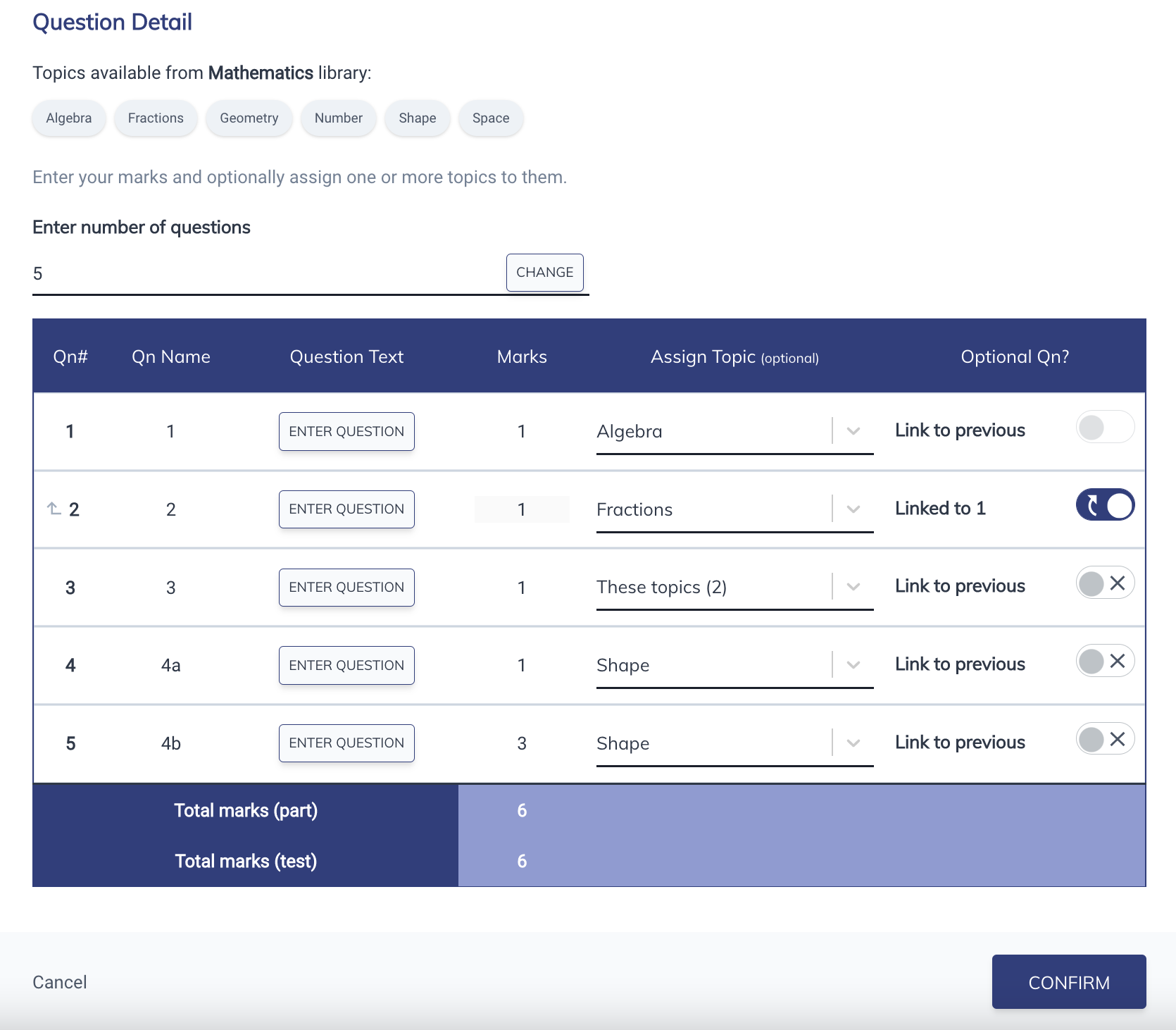Image resolution: width=1176 pixels, height=1030 pixels.
Task: Click ENTER QUESTION for question 1
Action: coord(346,431)
